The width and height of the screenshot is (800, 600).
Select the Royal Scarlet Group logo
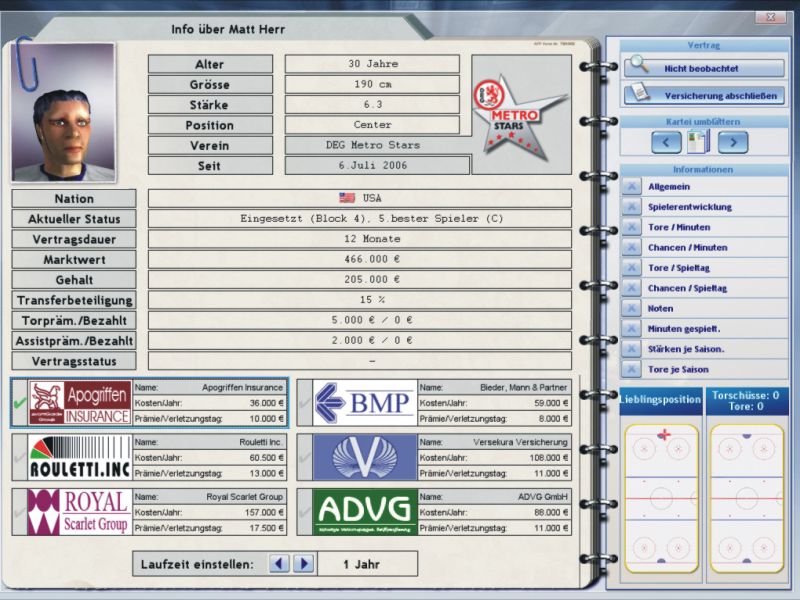pyautogui.click(x=80, y=512)
